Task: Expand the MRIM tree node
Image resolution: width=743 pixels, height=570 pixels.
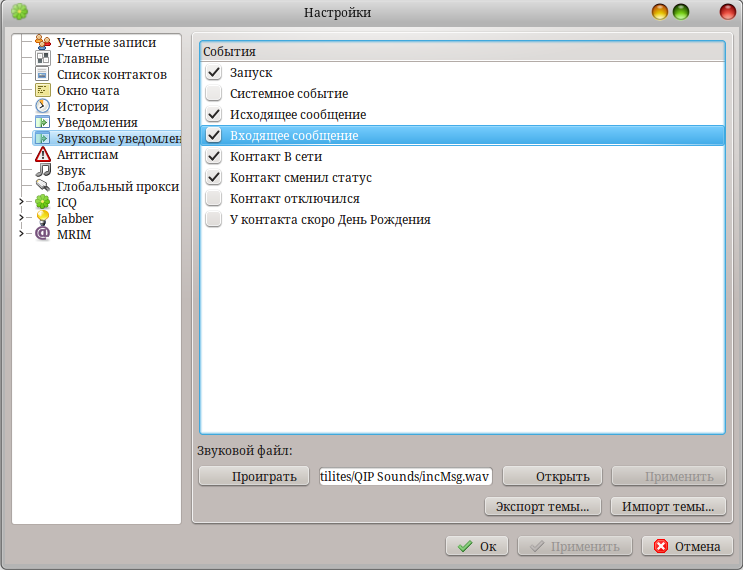Action: (21, 234)
